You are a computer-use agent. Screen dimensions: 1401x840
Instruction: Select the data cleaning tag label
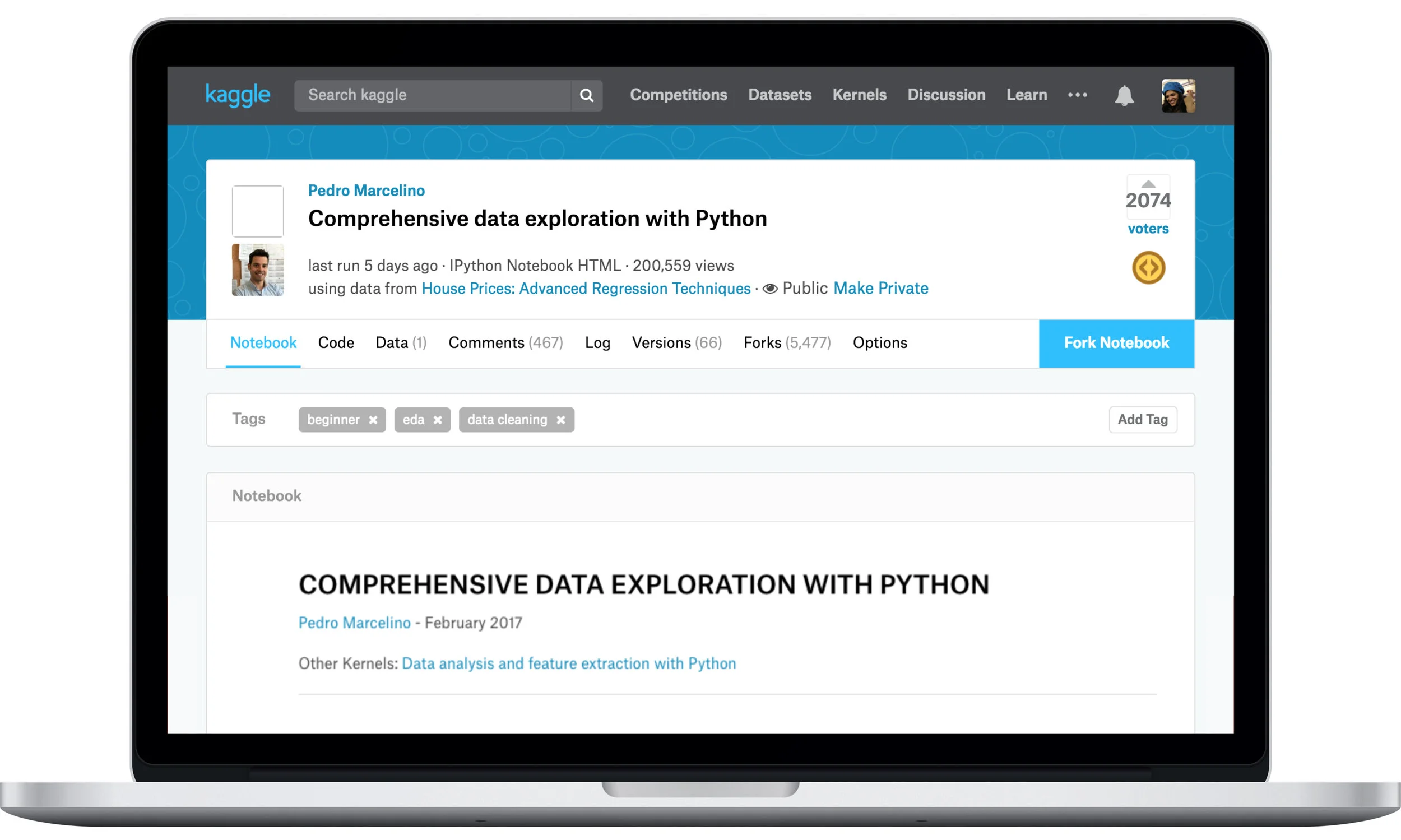[507, 419]
